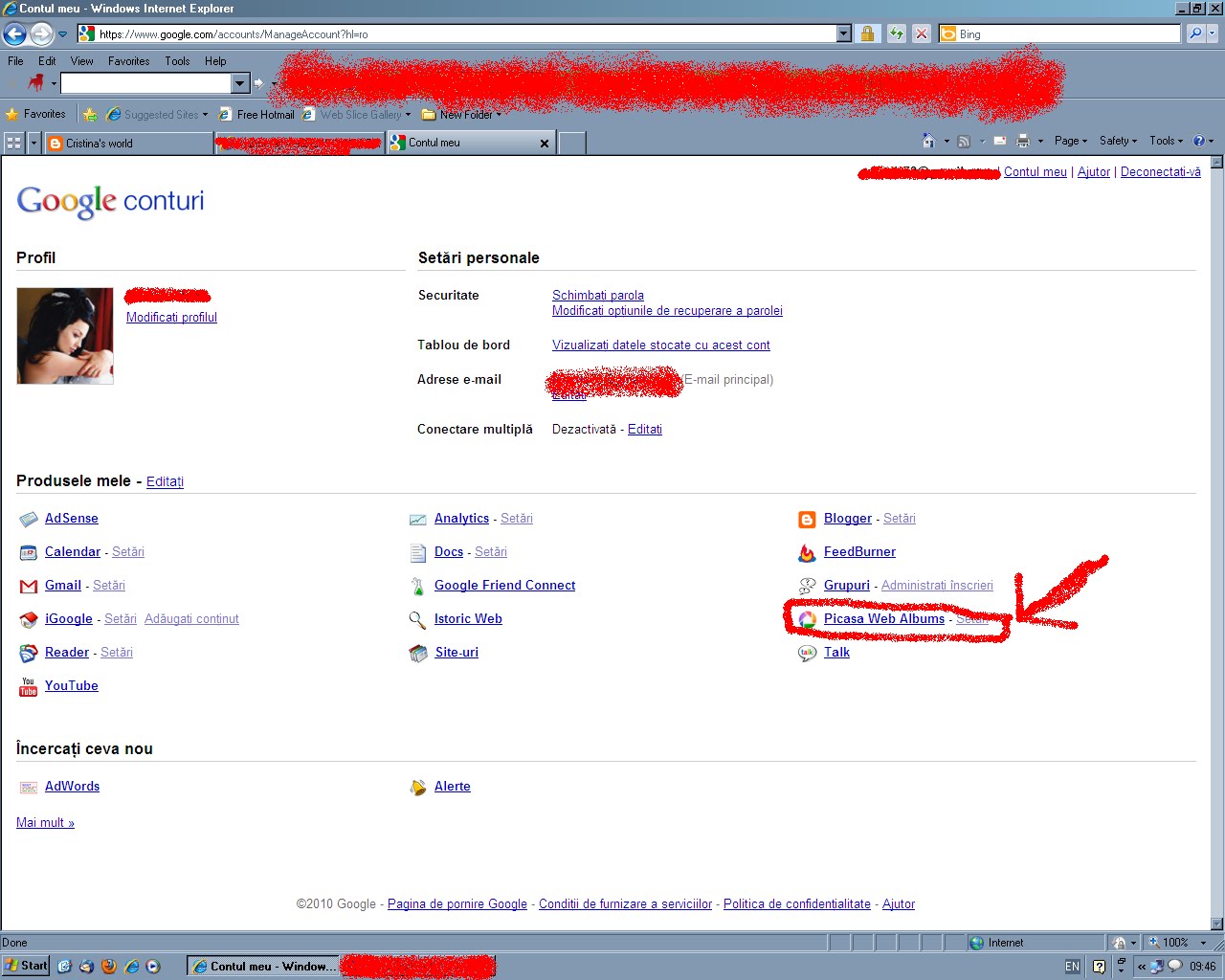Open the Favorites menu

pos(129,61)
